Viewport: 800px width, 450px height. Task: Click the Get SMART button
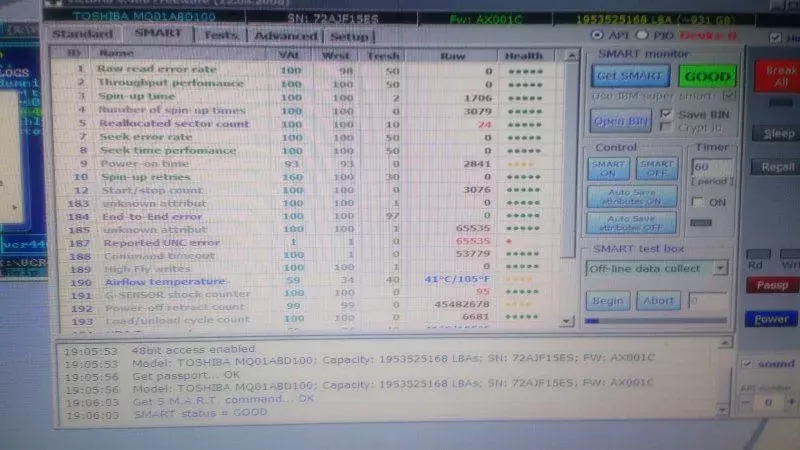point(631,76)
